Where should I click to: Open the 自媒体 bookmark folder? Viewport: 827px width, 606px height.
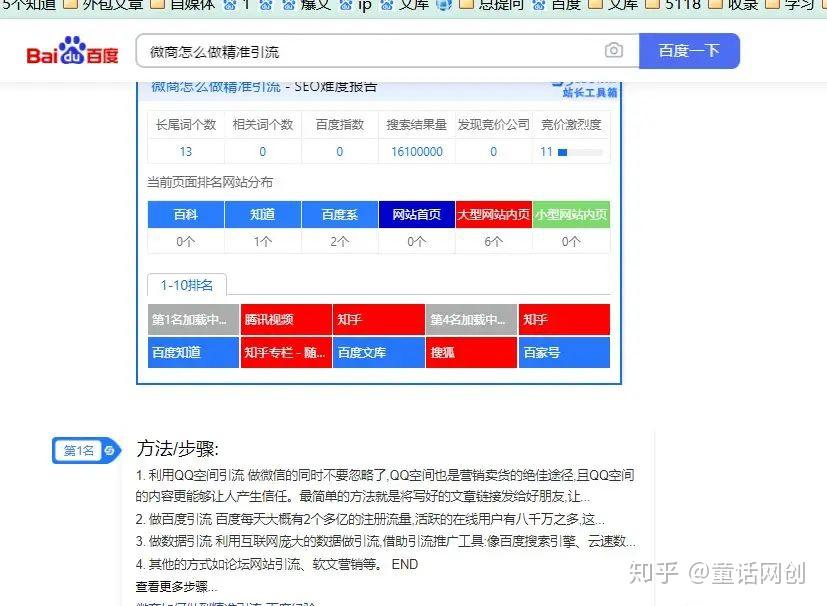[184, 5]
